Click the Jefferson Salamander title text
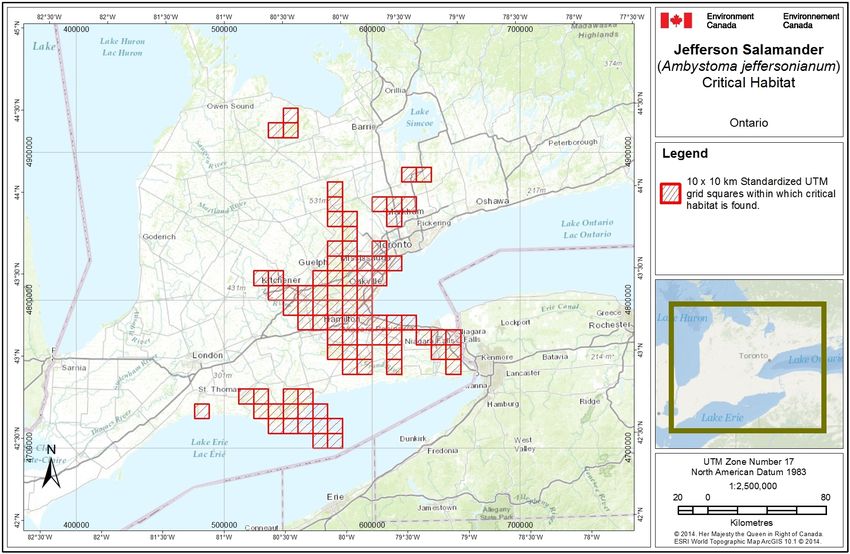The width and height of the screenshot is (850, 554). pyautogui.click(x=749, y=49)
